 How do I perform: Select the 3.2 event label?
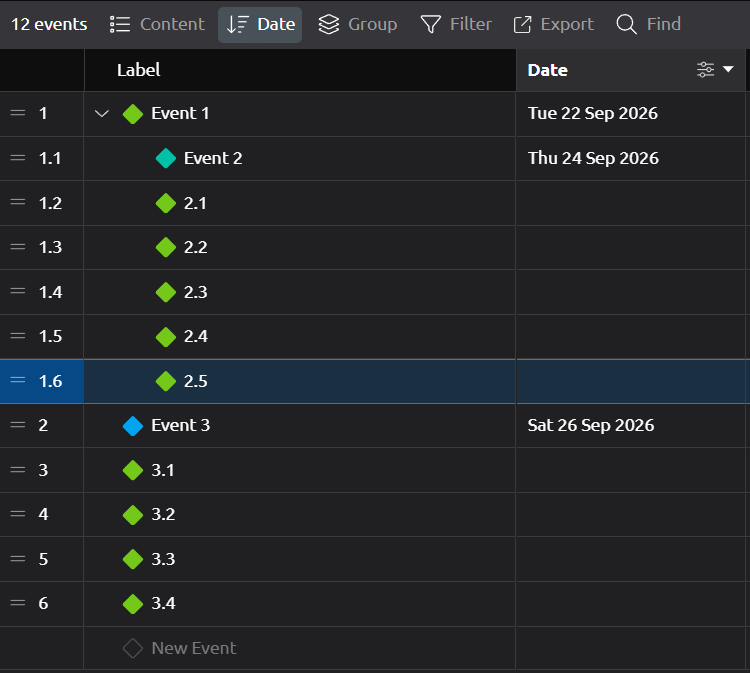(163, 515)
